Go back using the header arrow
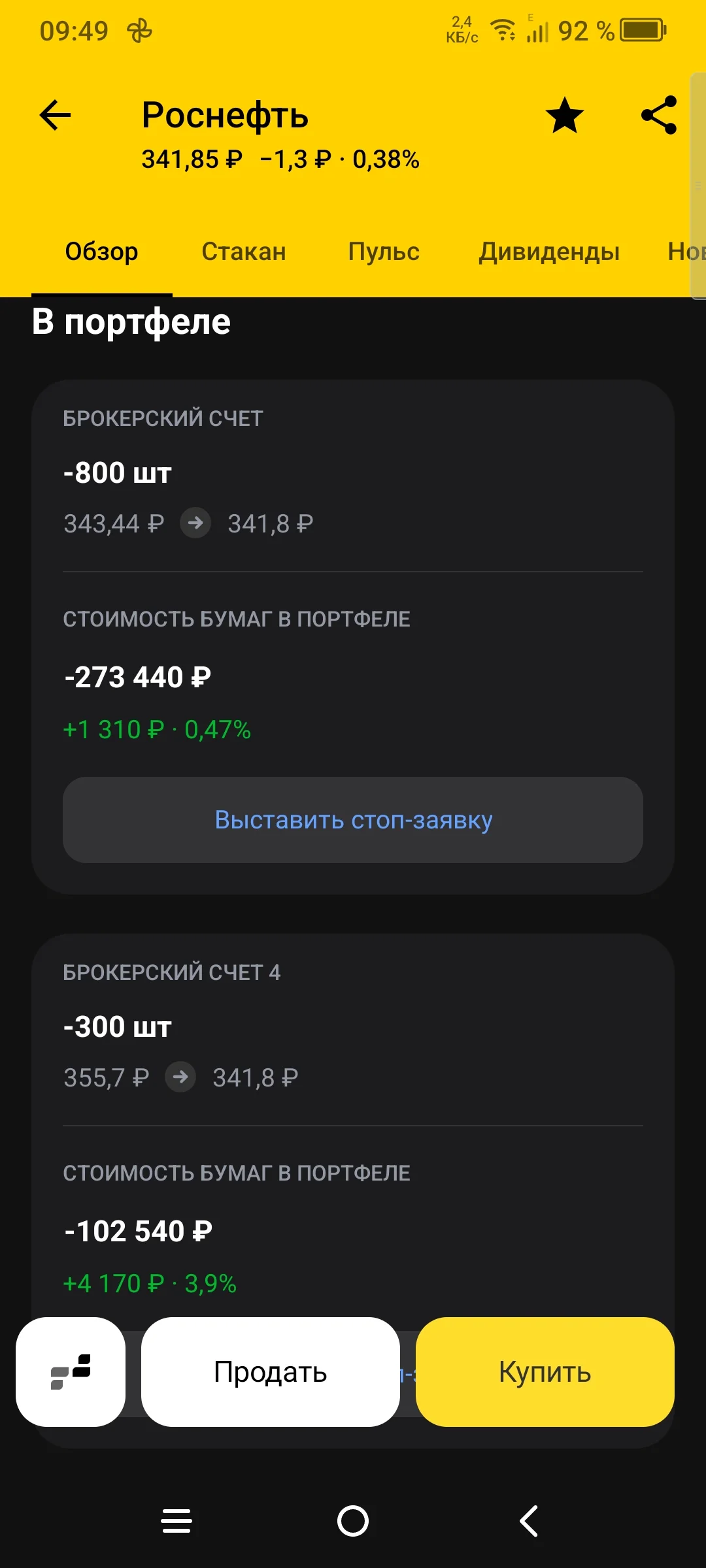This screenshot has height=1568, width=706. (x=55, y=116)
